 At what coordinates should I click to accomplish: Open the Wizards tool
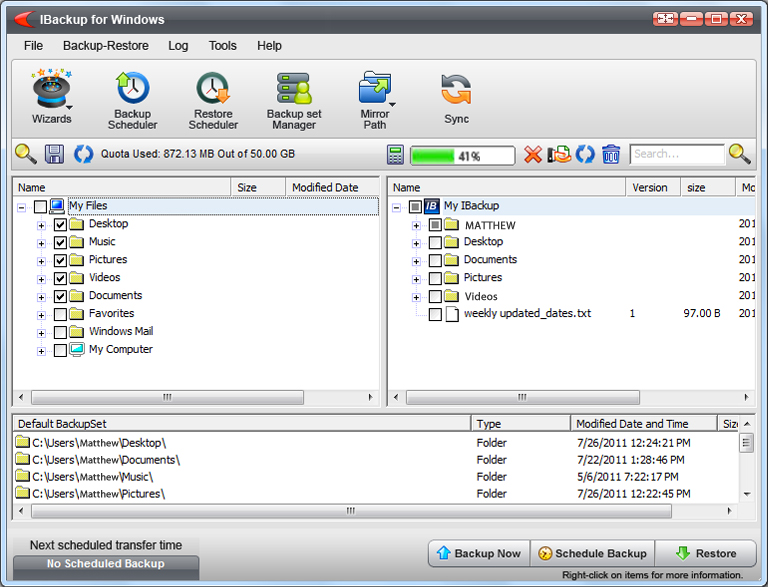pyautogui.click(x=51, y=96)
